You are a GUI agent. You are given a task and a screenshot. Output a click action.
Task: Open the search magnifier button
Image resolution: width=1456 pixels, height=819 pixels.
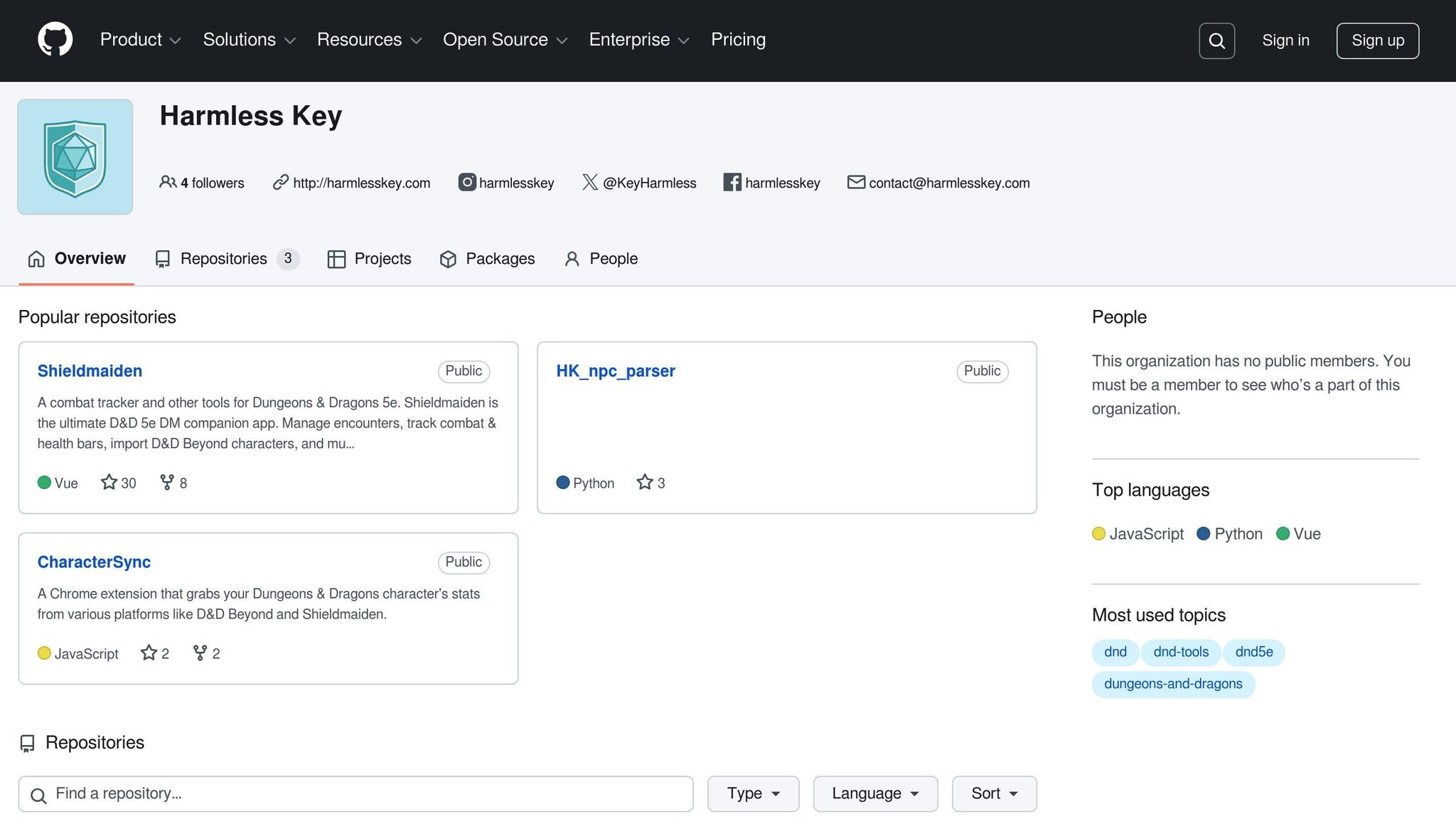point(1216,41)
